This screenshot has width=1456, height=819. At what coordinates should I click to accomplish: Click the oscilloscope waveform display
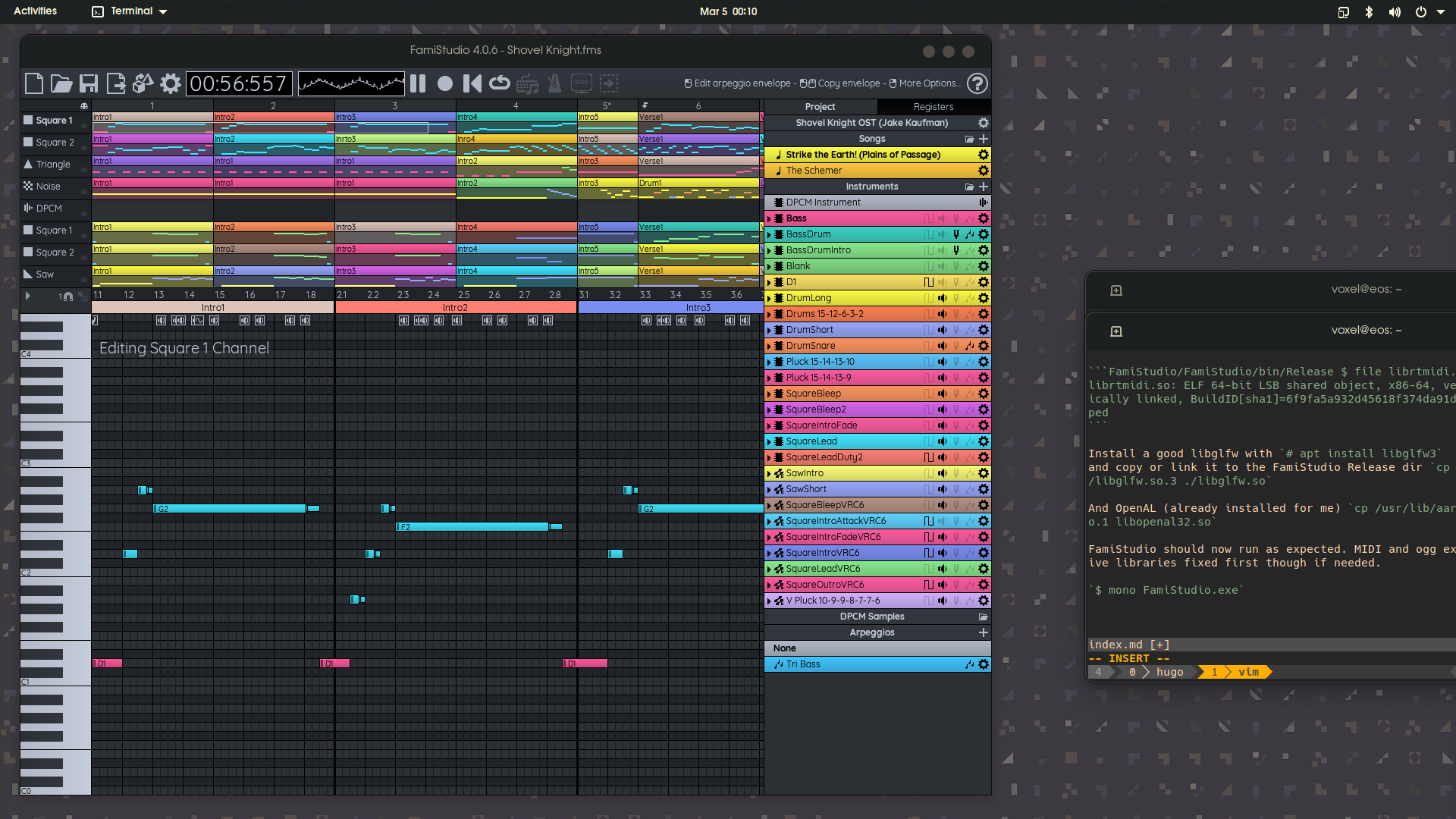click(x=351, y=83)
